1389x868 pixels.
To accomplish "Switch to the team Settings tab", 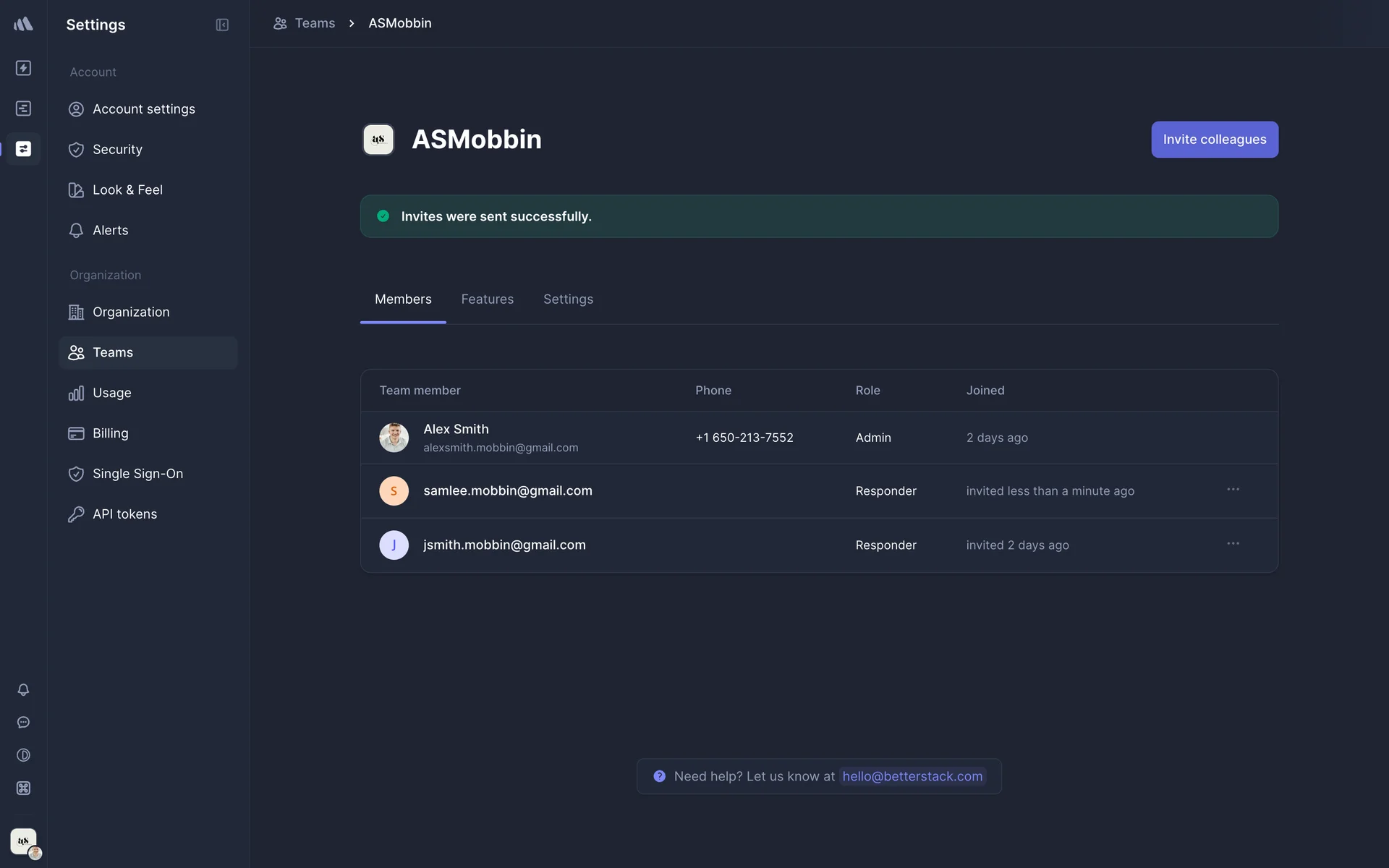I will 568,299.
